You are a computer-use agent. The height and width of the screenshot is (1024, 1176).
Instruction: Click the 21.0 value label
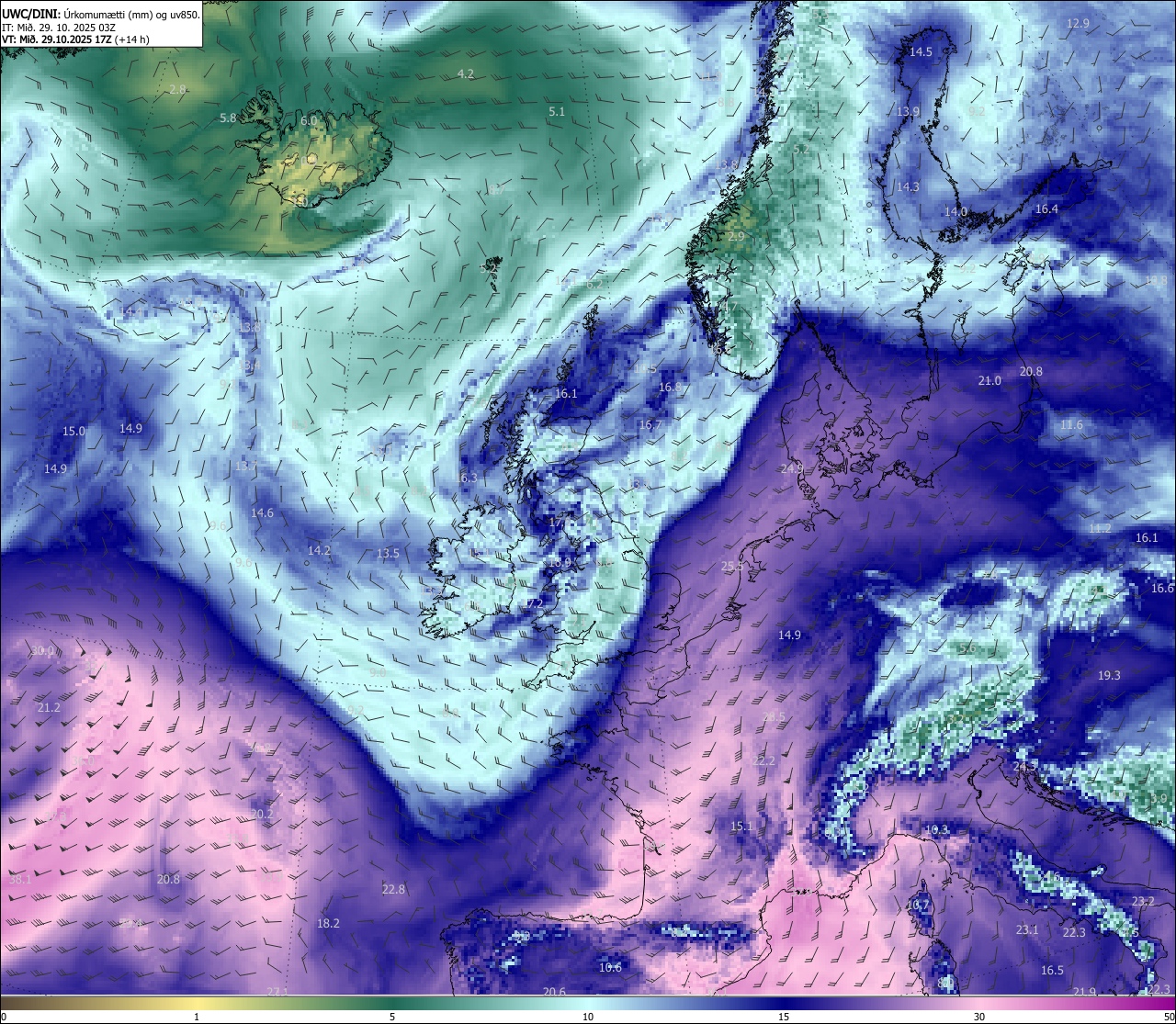coord(989,380)
